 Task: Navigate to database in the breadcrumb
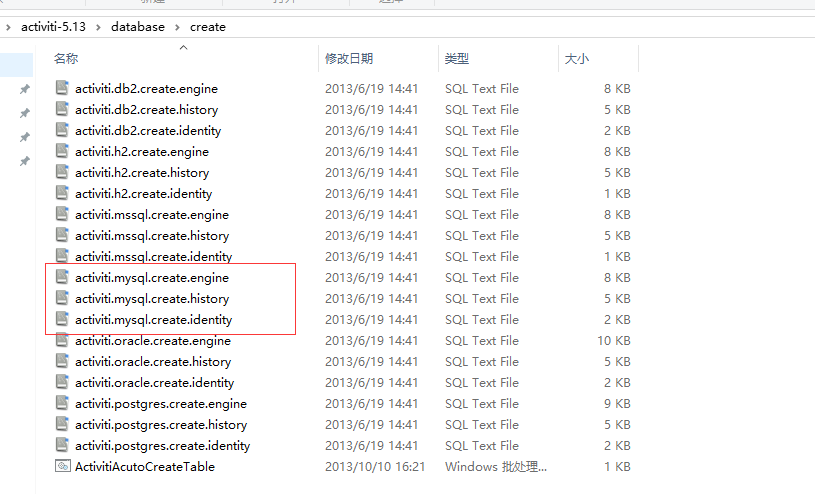click(138, 27)
